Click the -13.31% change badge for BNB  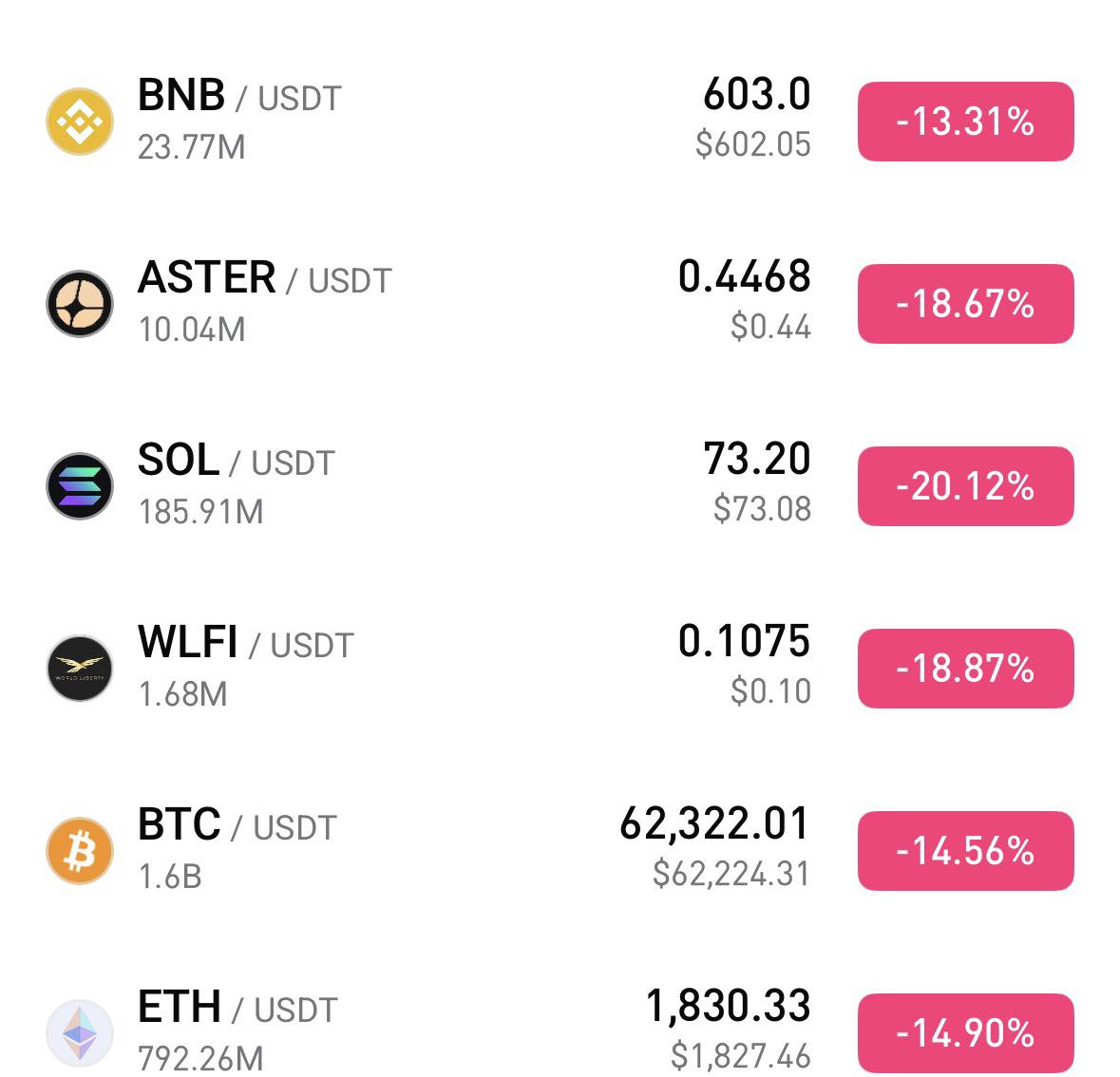(965, 122)
